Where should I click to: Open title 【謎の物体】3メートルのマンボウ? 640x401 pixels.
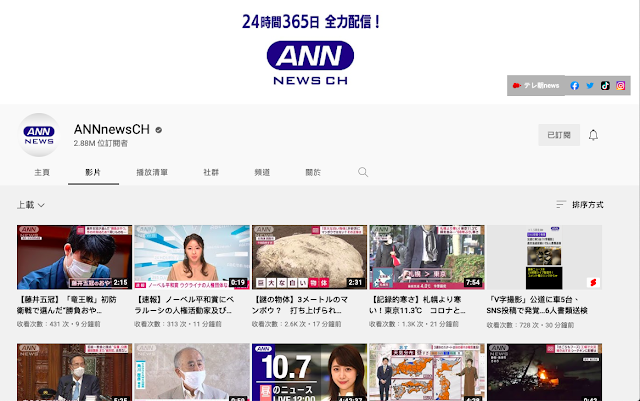[x=300, y=305]
